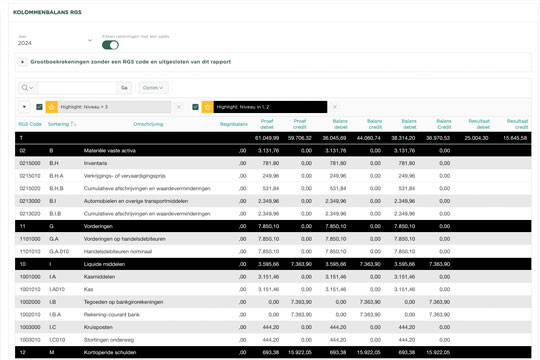
Task: Click total Proef credit value 59.706,32
Action: [x=300, y=138]
